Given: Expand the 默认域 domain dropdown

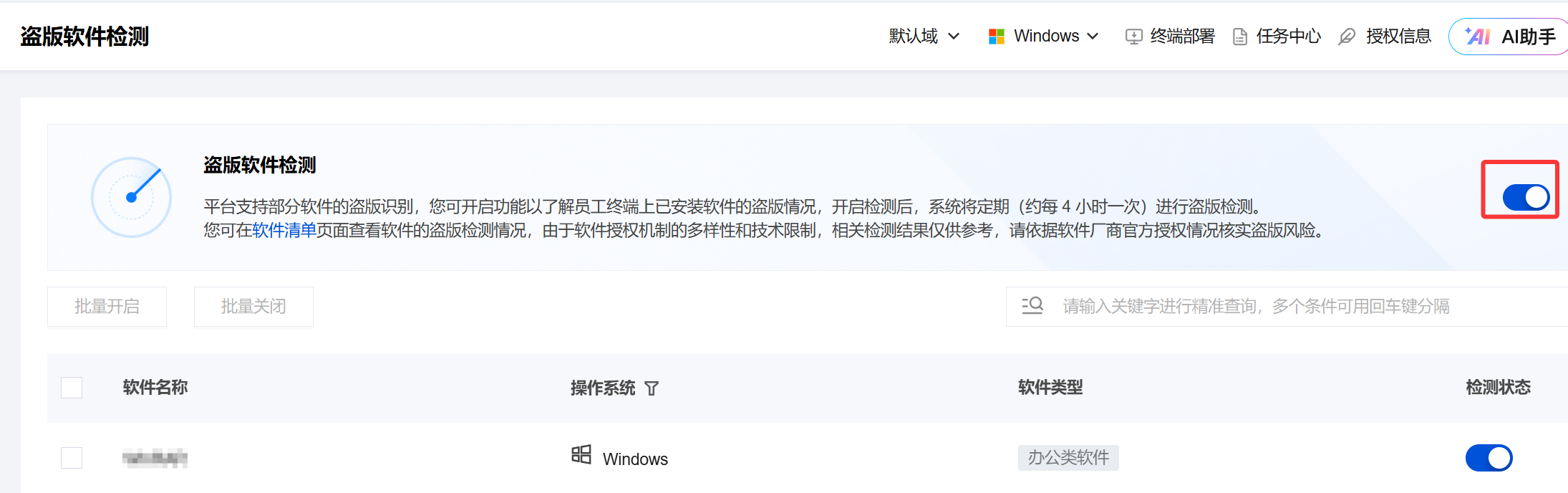Looking at the screenshot, I should 924,37.
